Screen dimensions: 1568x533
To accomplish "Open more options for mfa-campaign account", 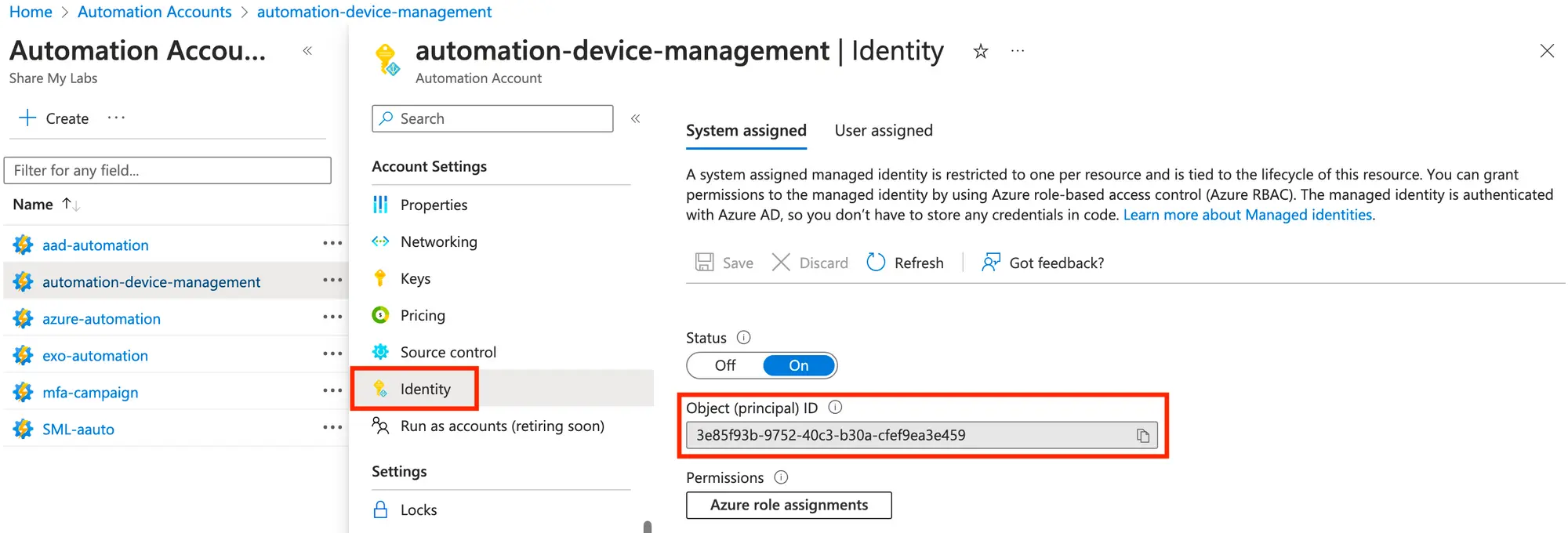I will pyautogui.click(x=332, y=391).
